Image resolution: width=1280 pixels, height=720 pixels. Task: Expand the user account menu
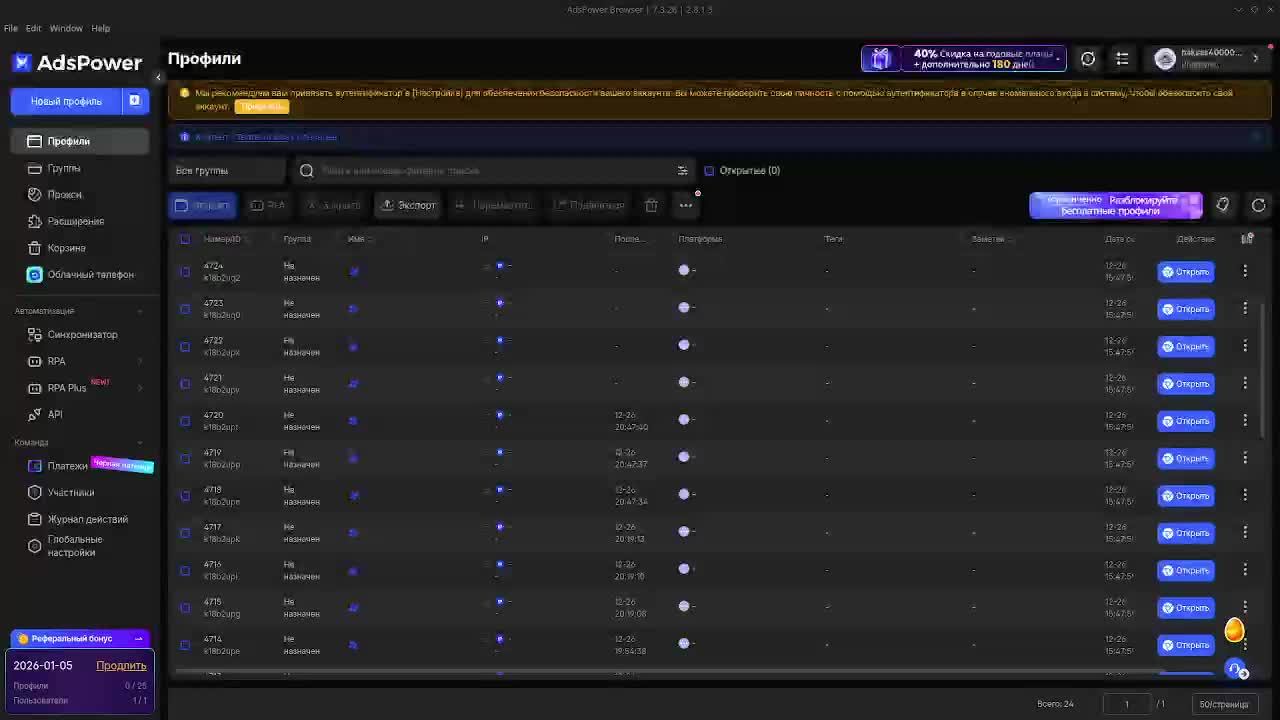(1209, 59)
